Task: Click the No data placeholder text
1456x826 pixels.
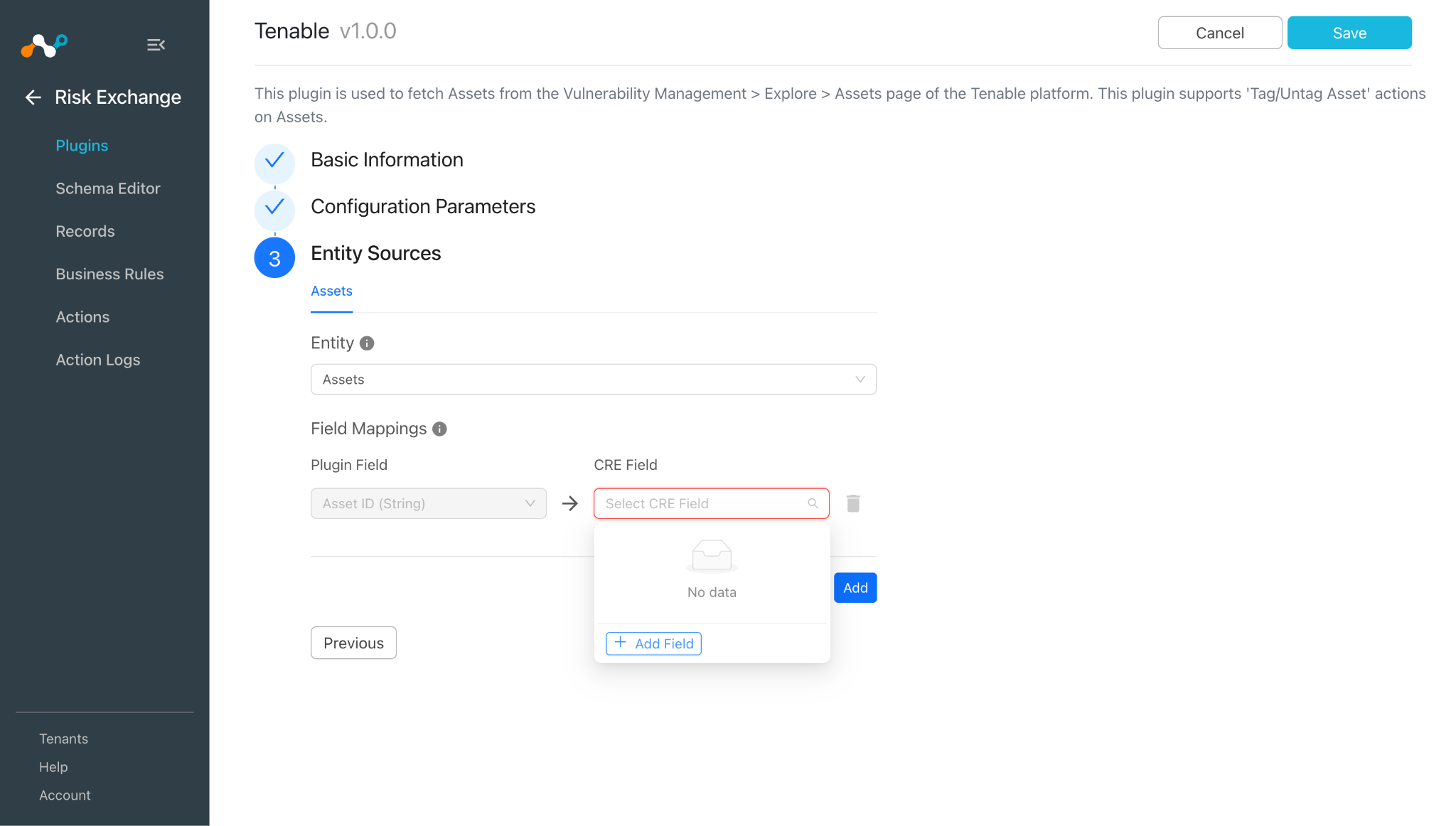Action: pos(712,592)
